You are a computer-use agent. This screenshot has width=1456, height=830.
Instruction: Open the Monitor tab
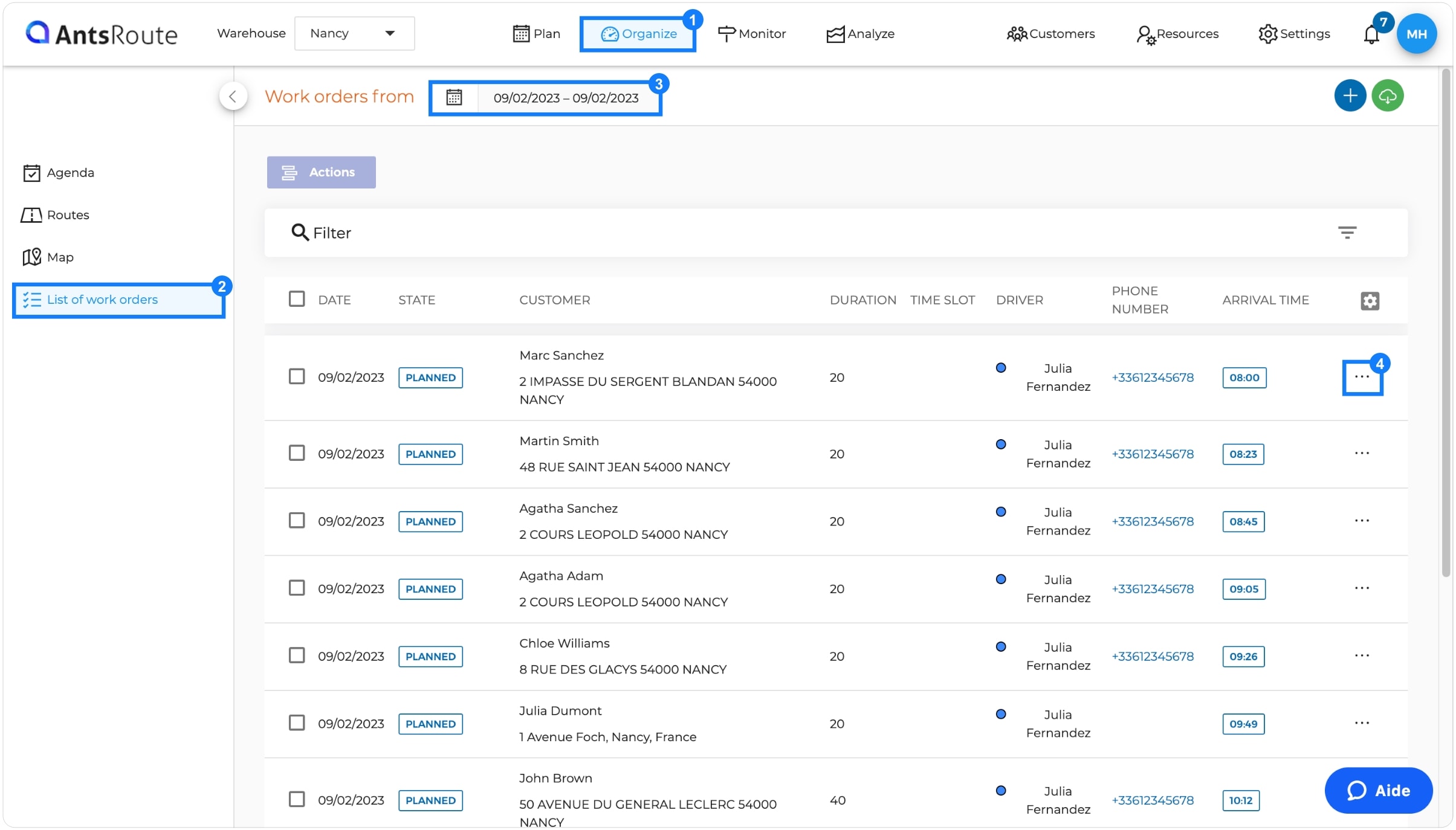(751, 34)
